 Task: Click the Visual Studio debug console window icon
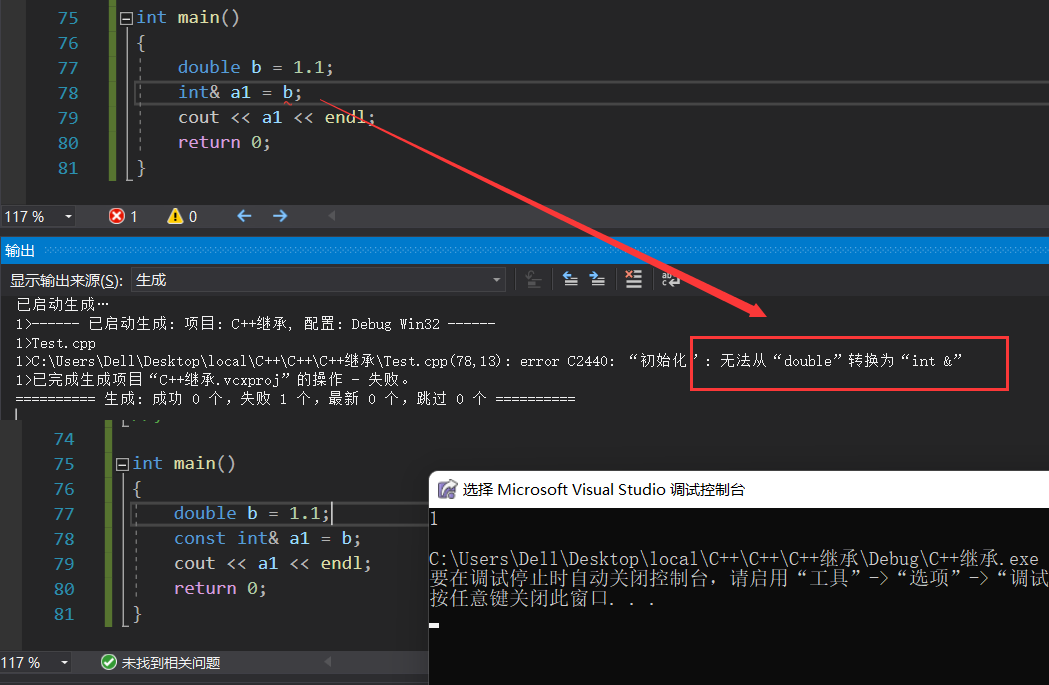447,490
